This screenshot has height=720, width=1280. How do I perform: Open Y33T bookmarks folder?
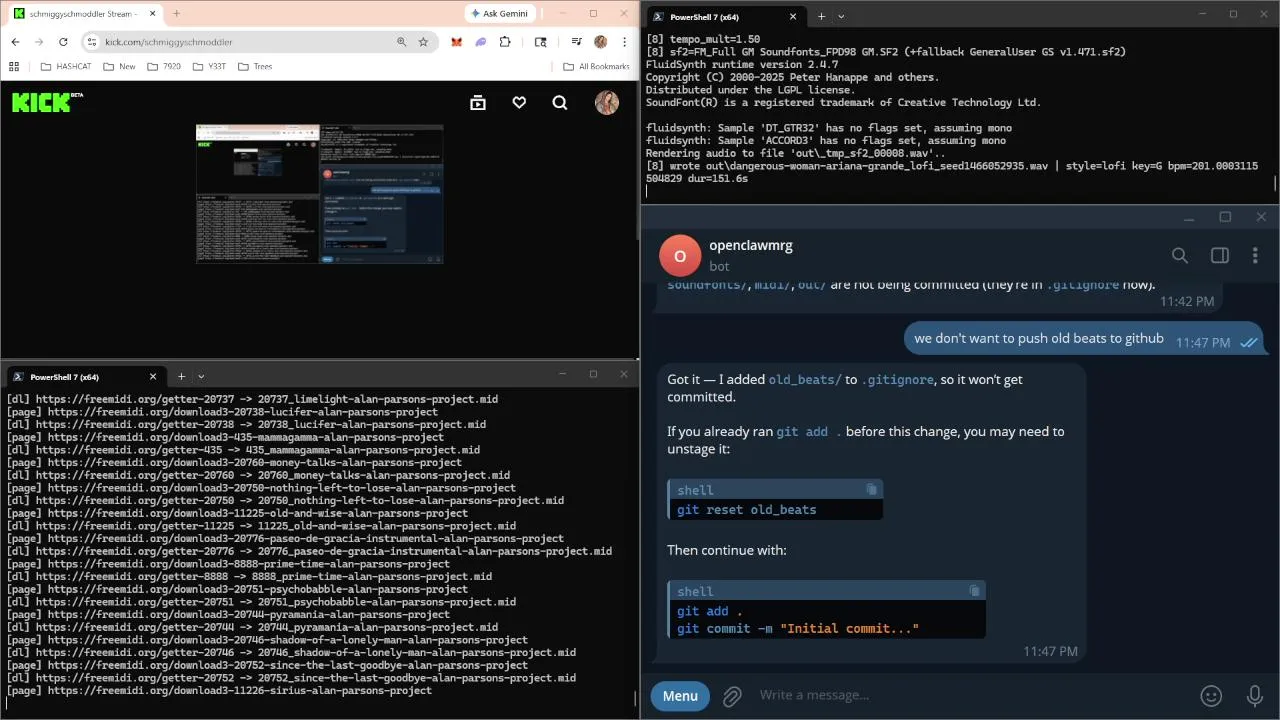208,66
